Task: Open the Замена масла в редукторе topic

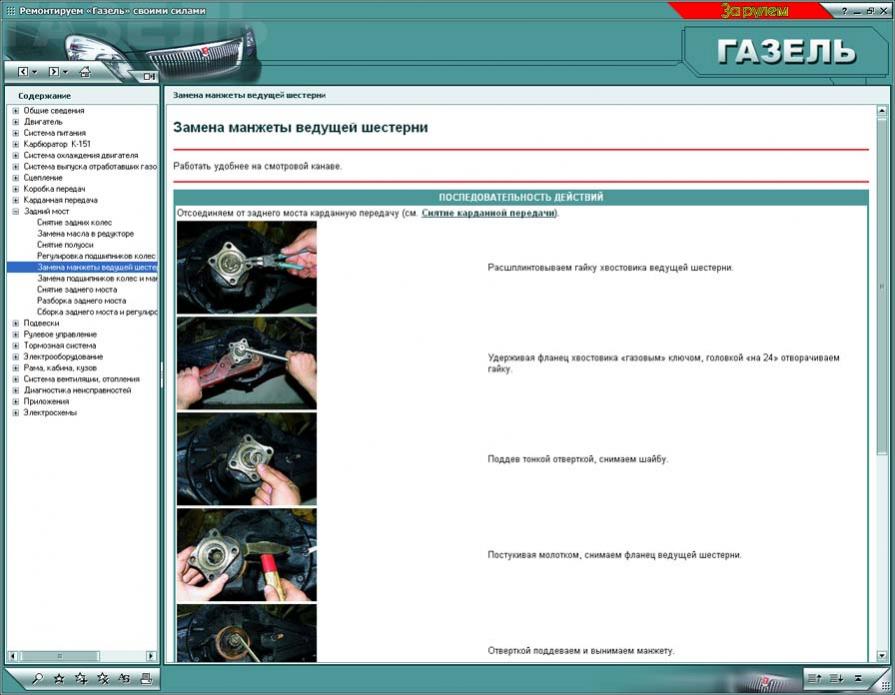Action: pos(86,233)
